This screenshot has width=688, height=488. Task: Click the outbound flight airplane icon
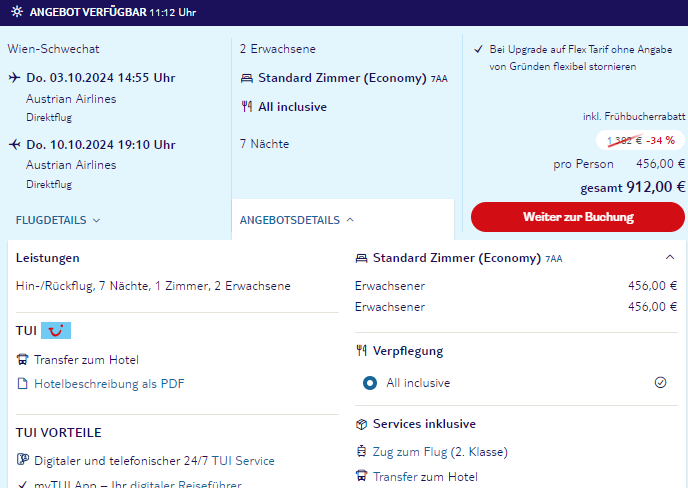[x=14, y=78]
